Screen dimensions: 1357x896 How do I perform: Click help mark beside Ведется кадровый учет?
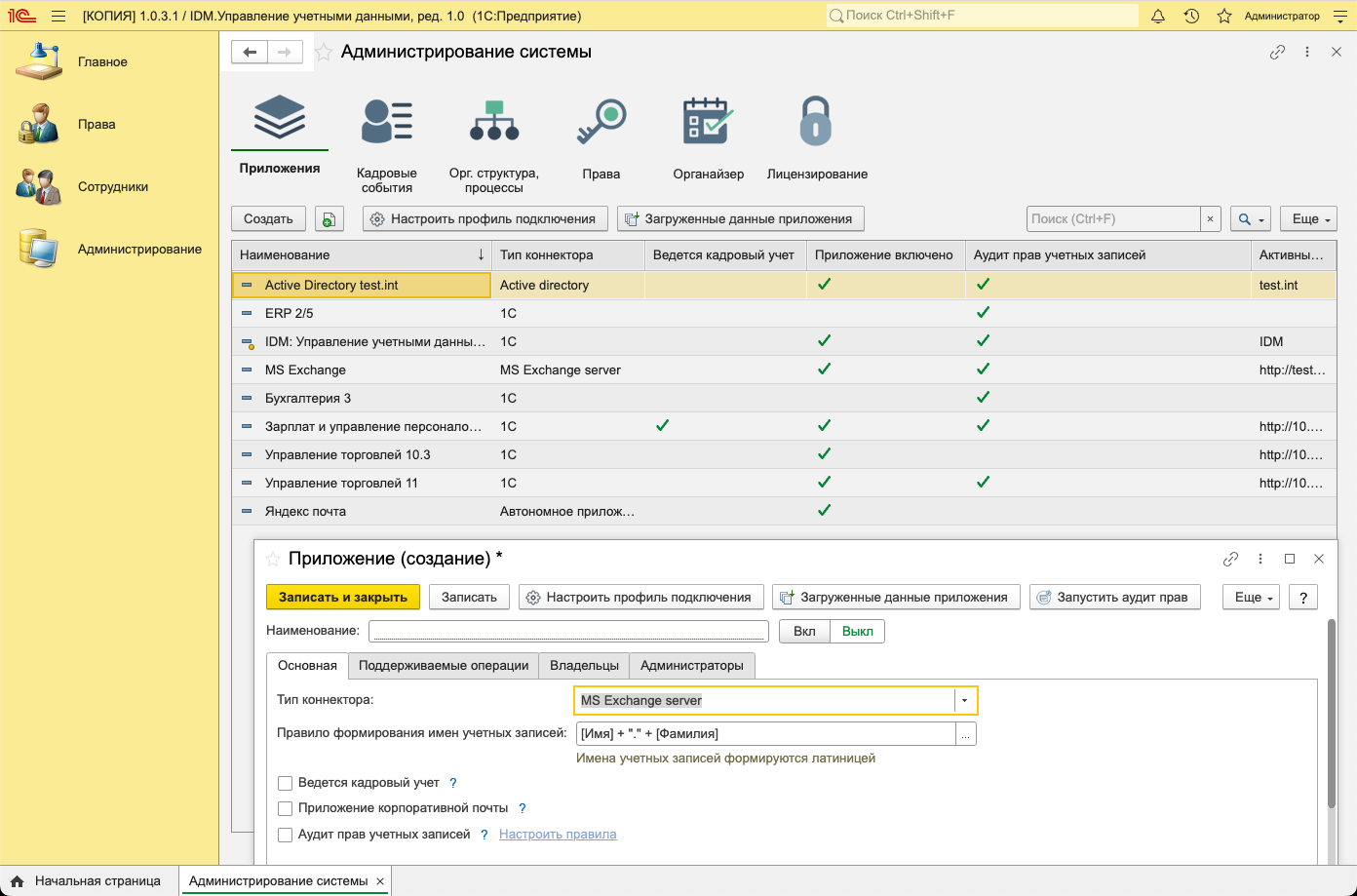click(453, 783)
